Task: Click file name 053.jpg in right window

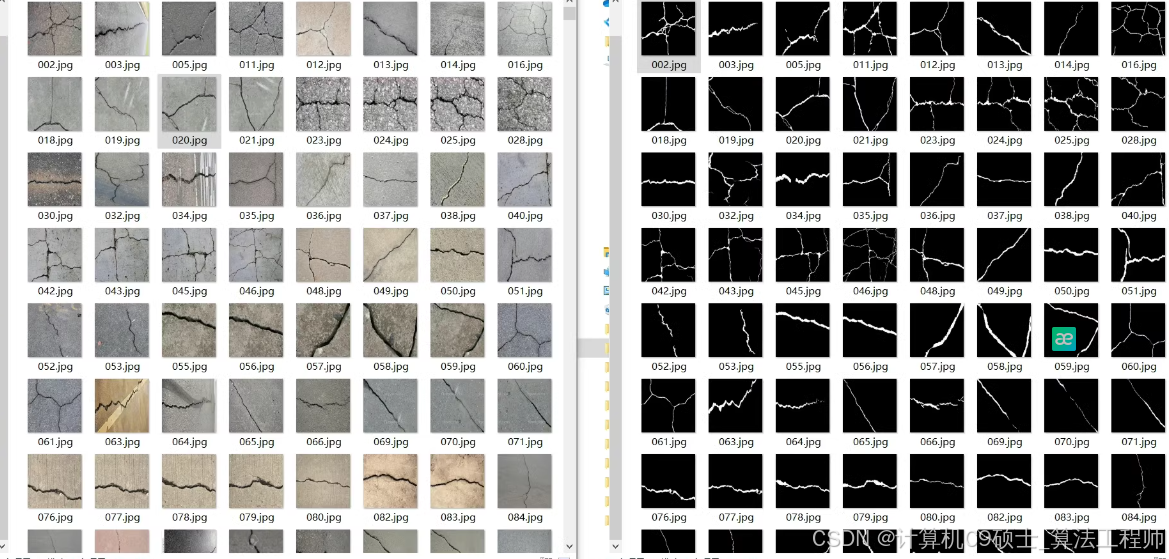Action: 736,366
